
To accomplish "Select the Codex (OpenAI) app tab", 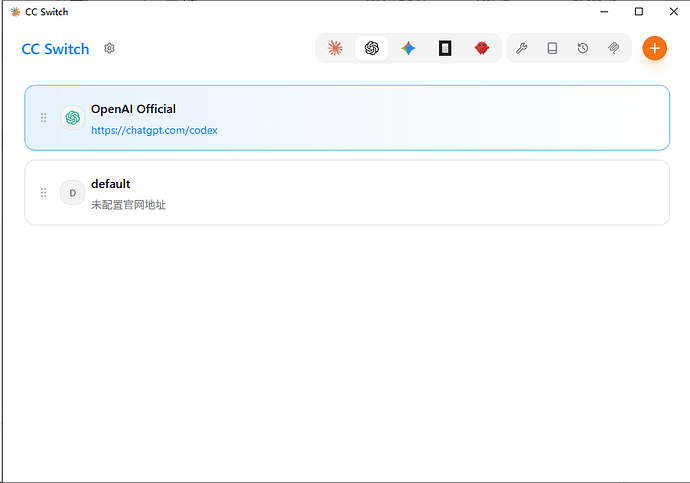I will click(371, 48).
